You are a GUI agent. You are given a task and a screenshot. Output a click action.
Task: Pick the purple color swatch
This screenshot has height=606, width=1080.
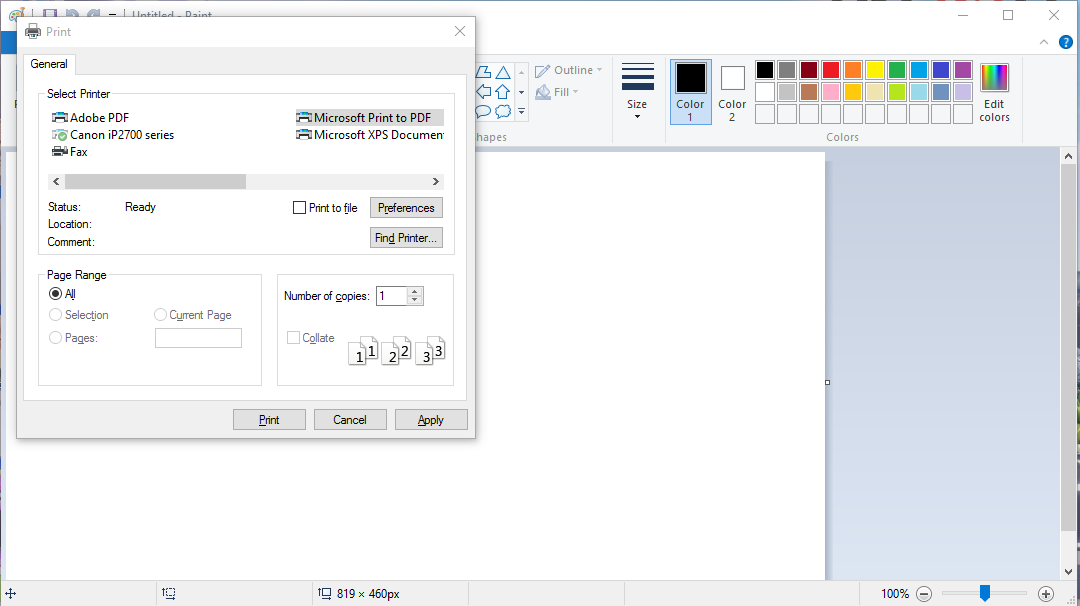pos(963,70)
